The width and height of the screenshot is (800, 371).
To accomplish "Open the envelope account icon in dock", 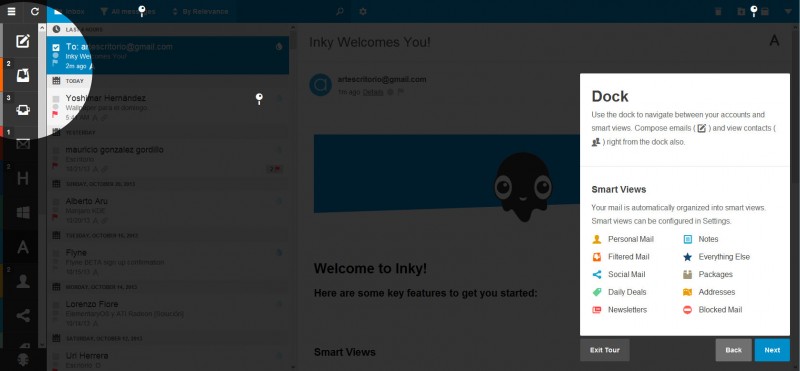I will point(22,144).
